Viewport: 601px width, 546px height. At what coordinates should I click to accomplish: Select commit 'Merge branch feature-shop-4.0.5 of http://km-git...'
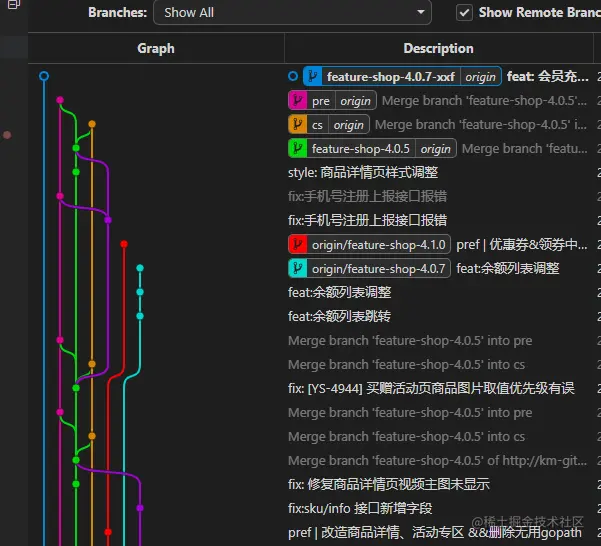tap(437, 461)
